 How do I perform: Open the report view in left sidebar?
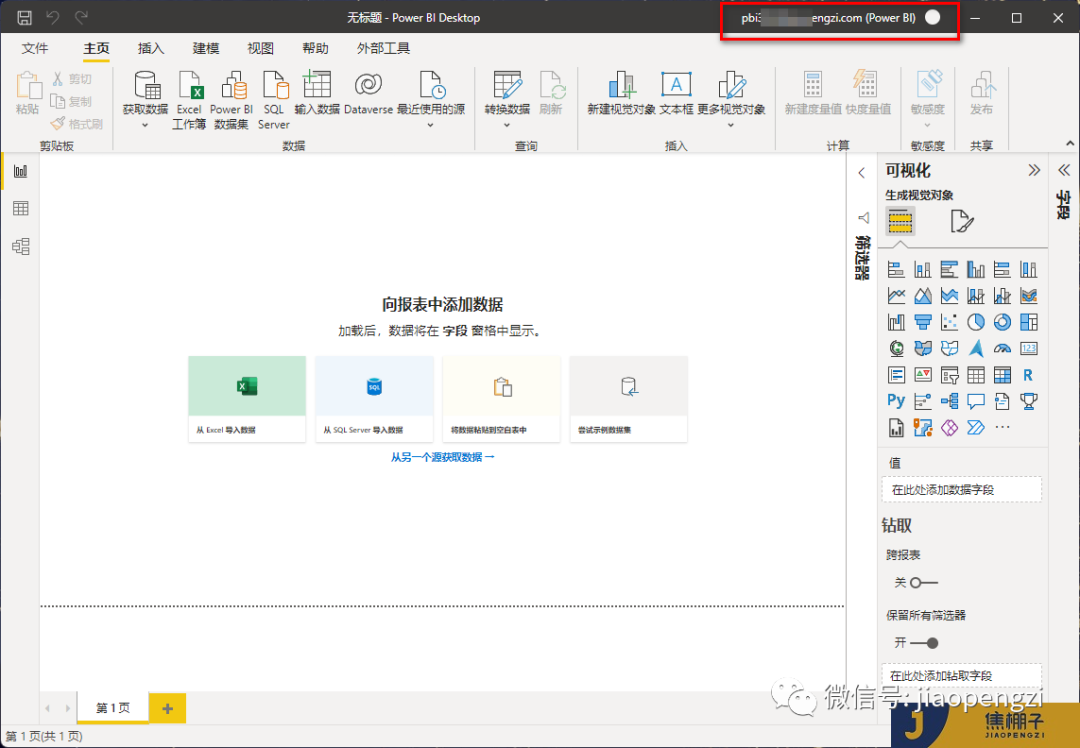[21, 171]
